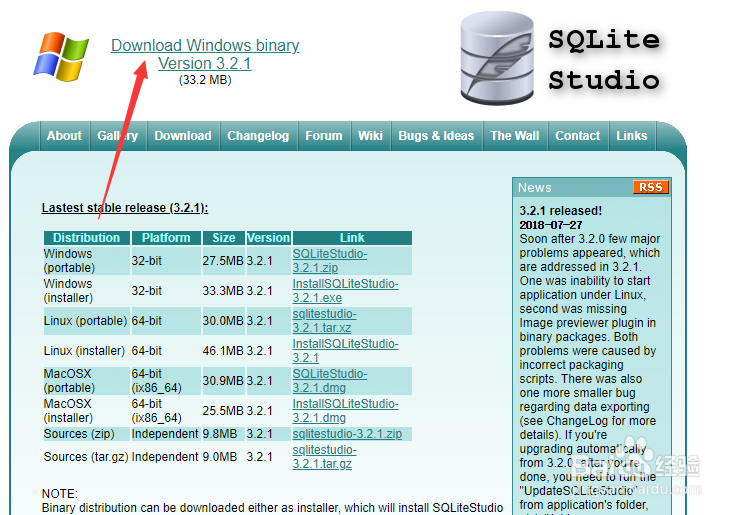Click the 30.9MB size cell
743x515 pixels.
pos(223,380)
